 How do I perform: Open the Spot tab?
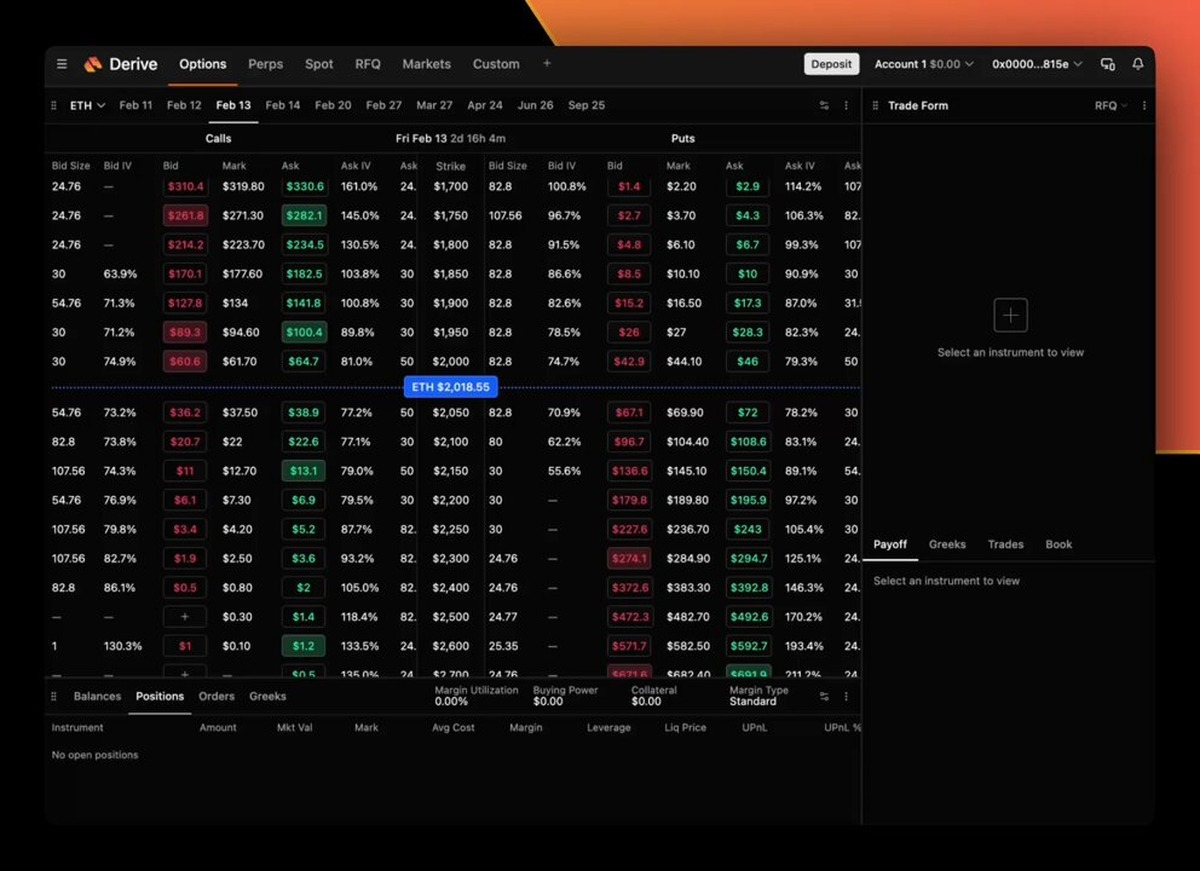(x=319, y=64)
